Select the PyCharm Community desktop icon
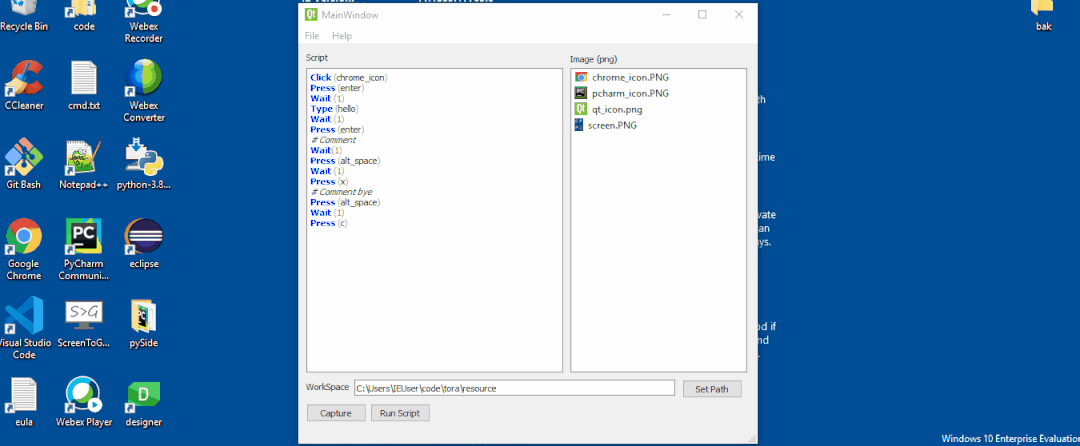1080x446 pixels. pyautogui.click(x=84, y=249)
